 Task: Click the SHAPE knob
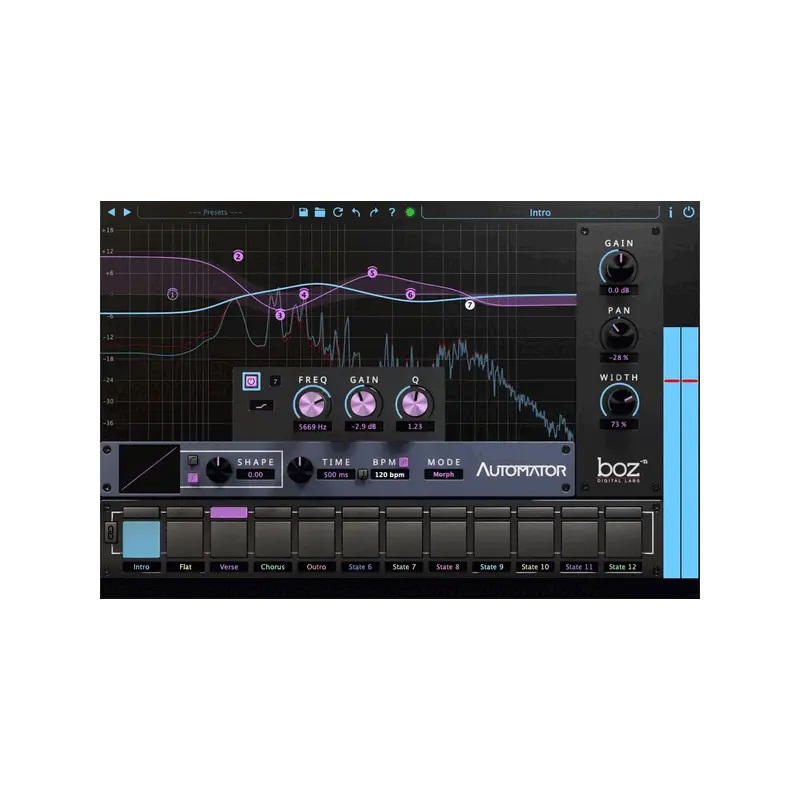[218, 469]
